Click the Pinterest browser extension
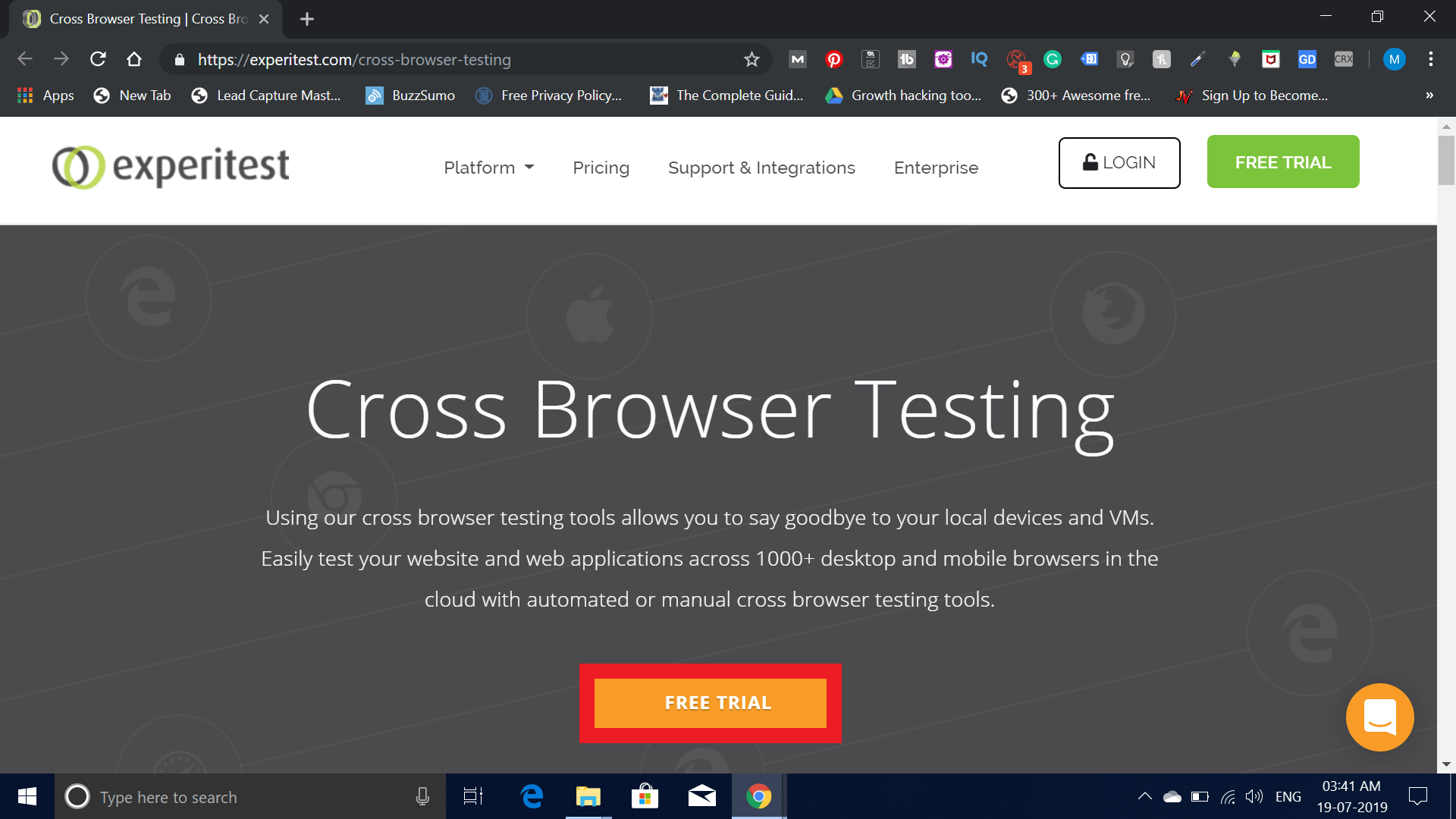The image size is (1456, 819). (x=834, y=59)
